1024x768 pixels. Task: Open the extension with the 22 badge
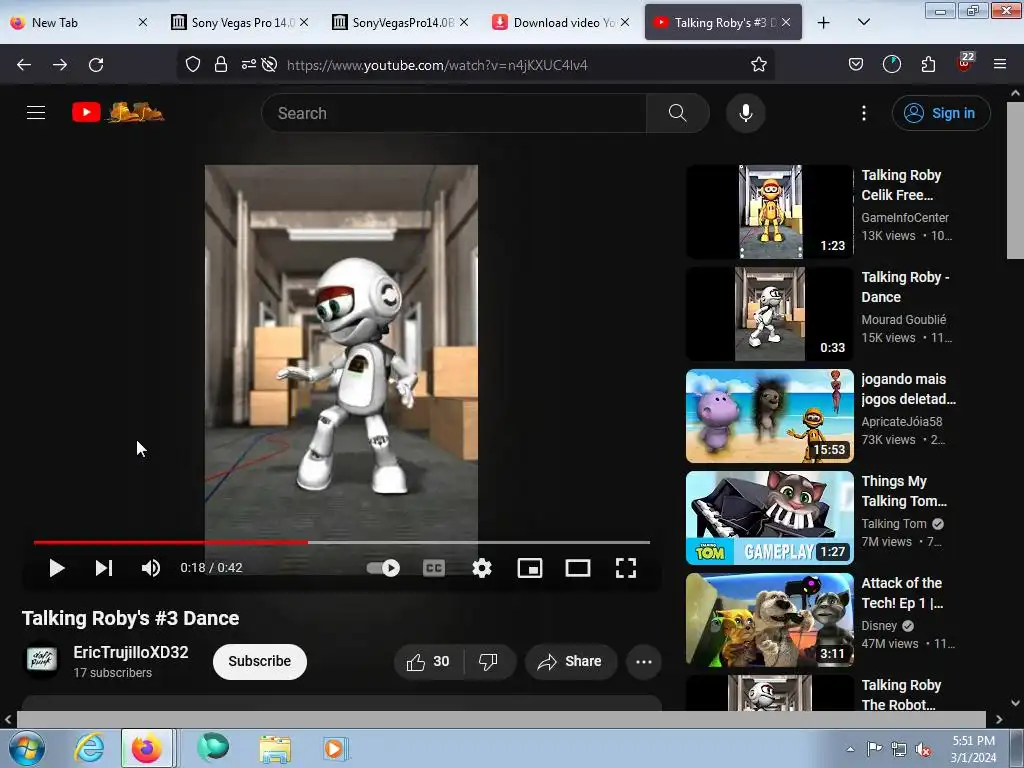point(965,63)
